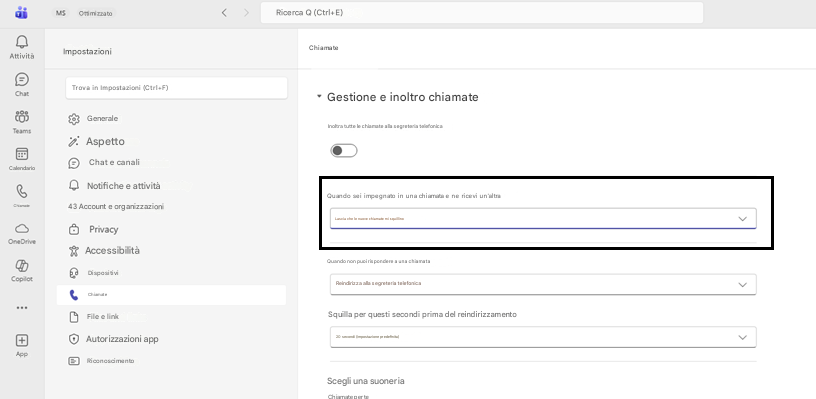The width and height of the screenshot is (816, 399).
Task: Open the Copilot icon
Action: (x=22, y=266)
